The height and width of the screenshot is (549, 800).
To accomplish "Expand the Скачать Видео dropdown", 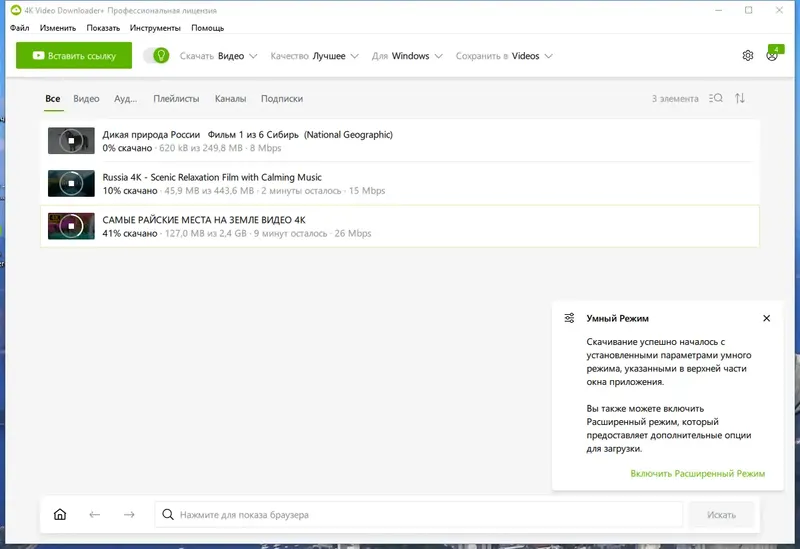I will pos(219,56).
